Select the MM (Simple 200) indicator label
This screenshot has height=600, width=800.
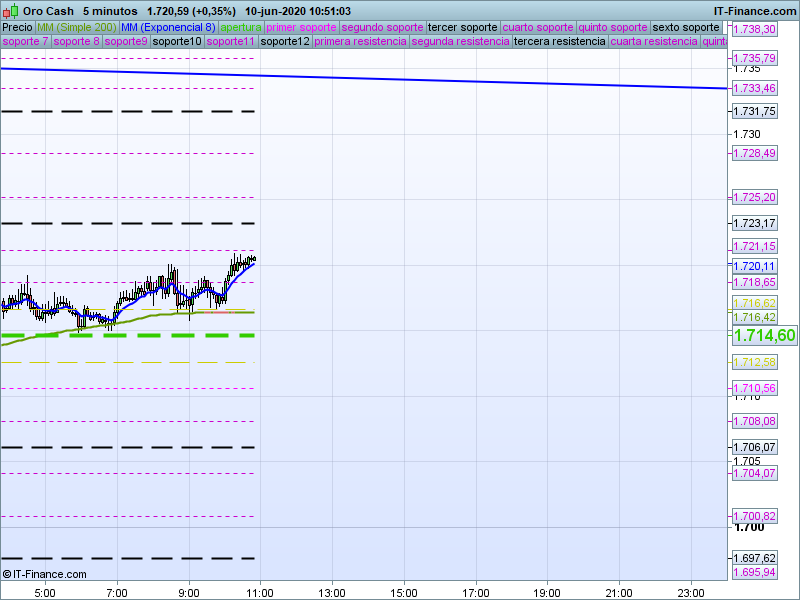[x=77, y=28]
